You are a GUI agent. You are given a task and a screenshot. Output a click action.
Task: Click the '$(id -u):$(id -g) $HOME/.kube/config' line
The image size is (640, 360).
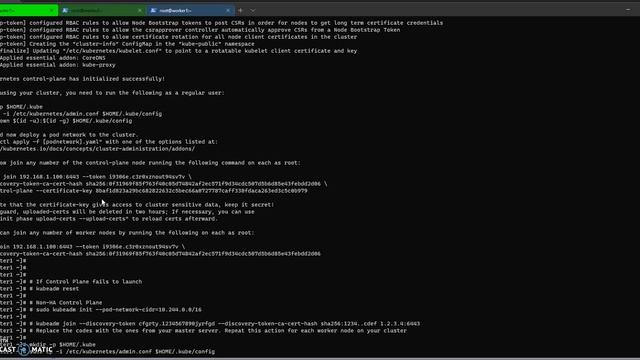point(66,121)
